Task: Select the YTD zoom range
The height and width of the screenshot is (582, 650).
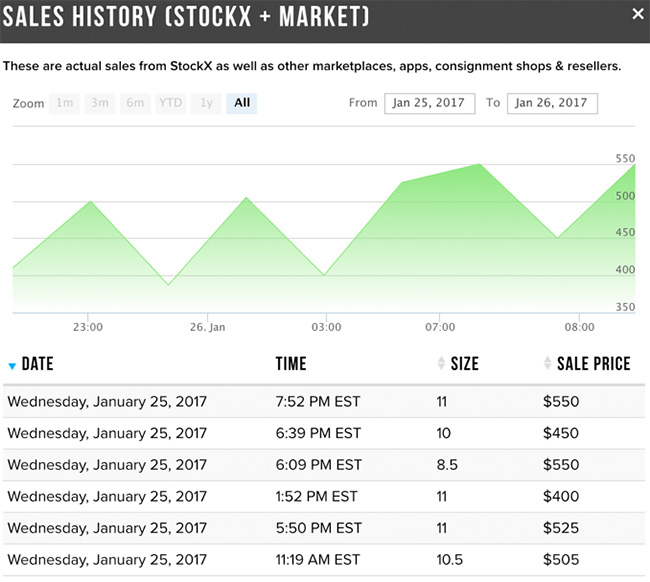Action: 170,103
